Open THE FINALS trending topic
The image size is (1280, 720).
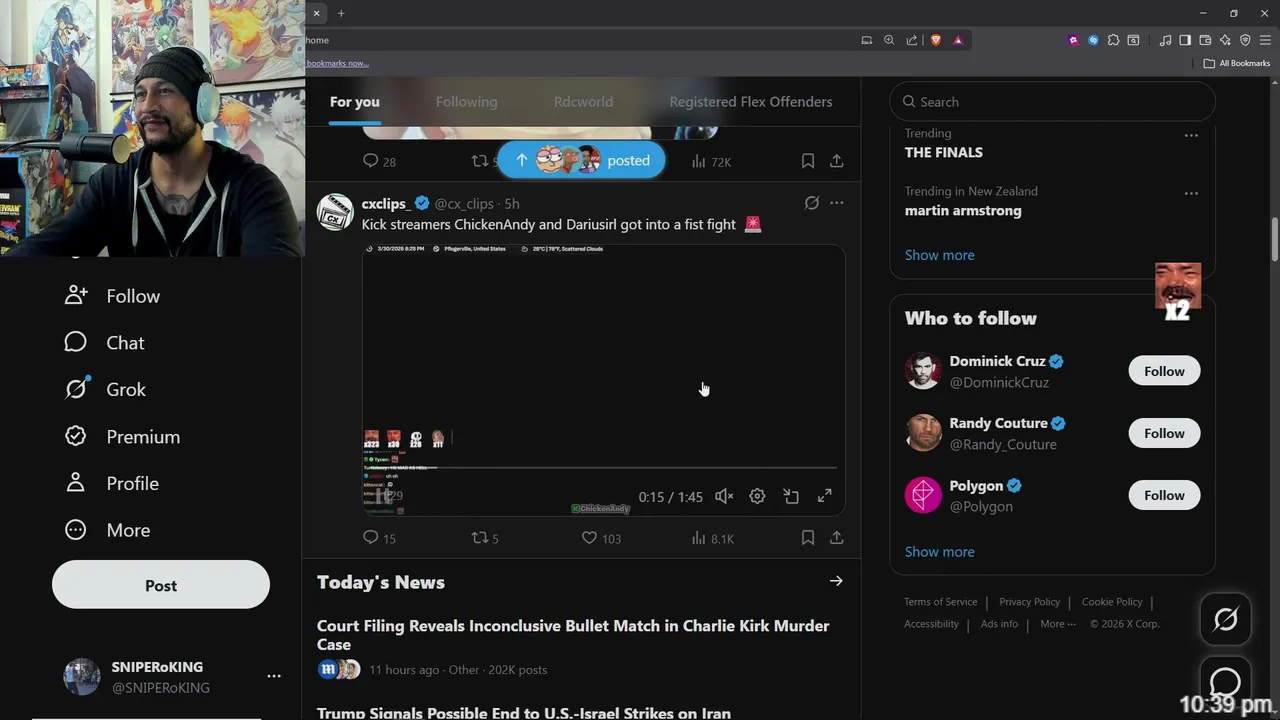point(944,153)
